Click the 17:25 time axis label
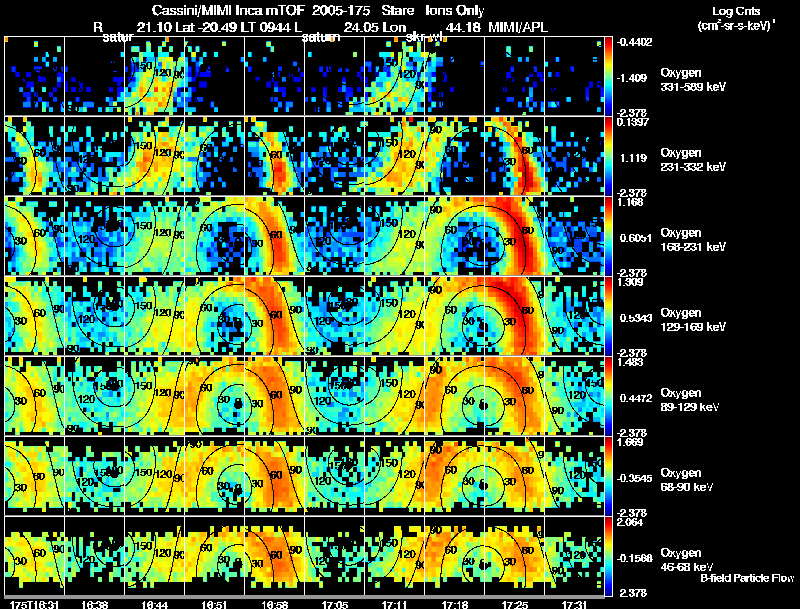The width and height of the screenshot is (800, 609). 515,605
